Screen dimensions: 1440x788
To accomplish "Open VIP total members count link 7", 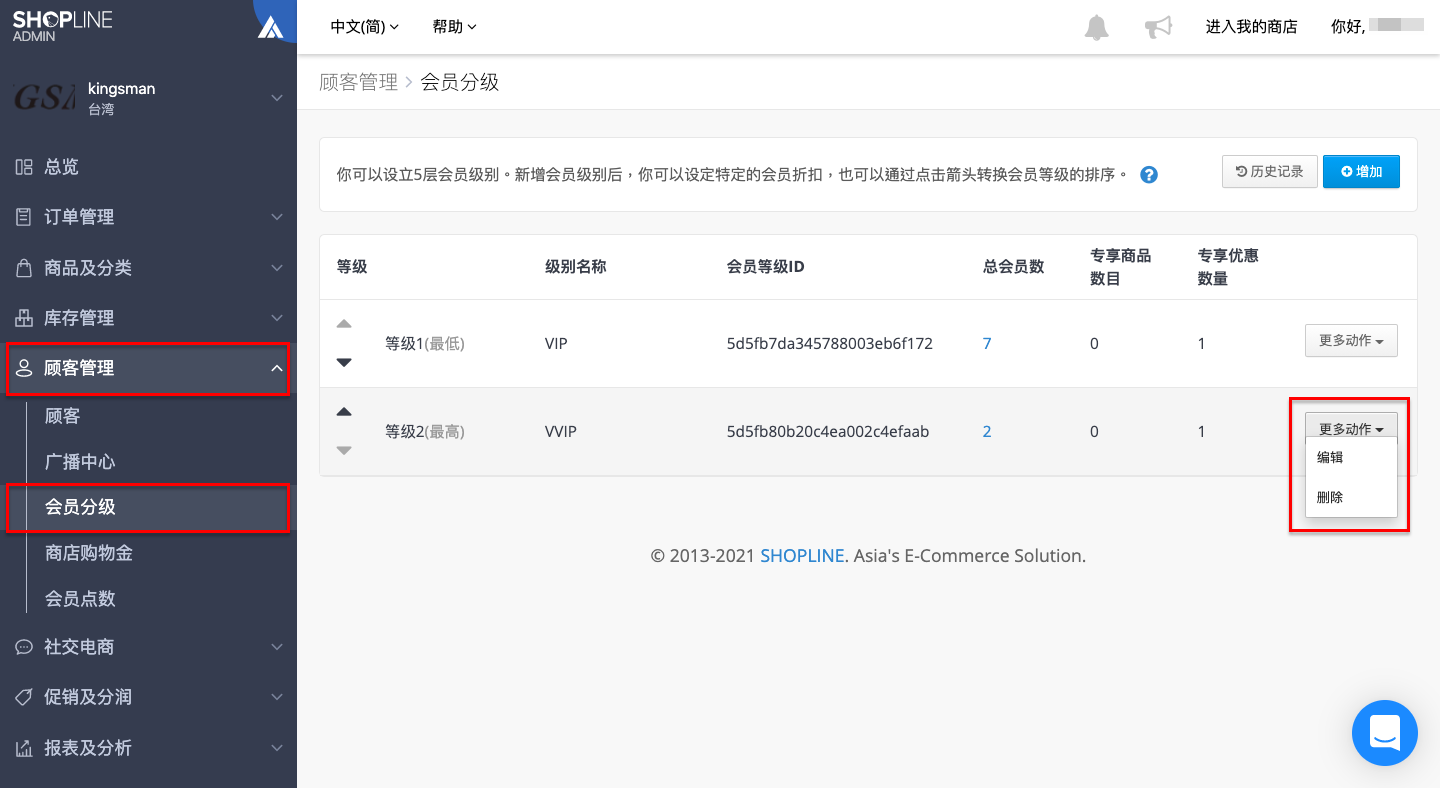I will (x=987, y=343).
